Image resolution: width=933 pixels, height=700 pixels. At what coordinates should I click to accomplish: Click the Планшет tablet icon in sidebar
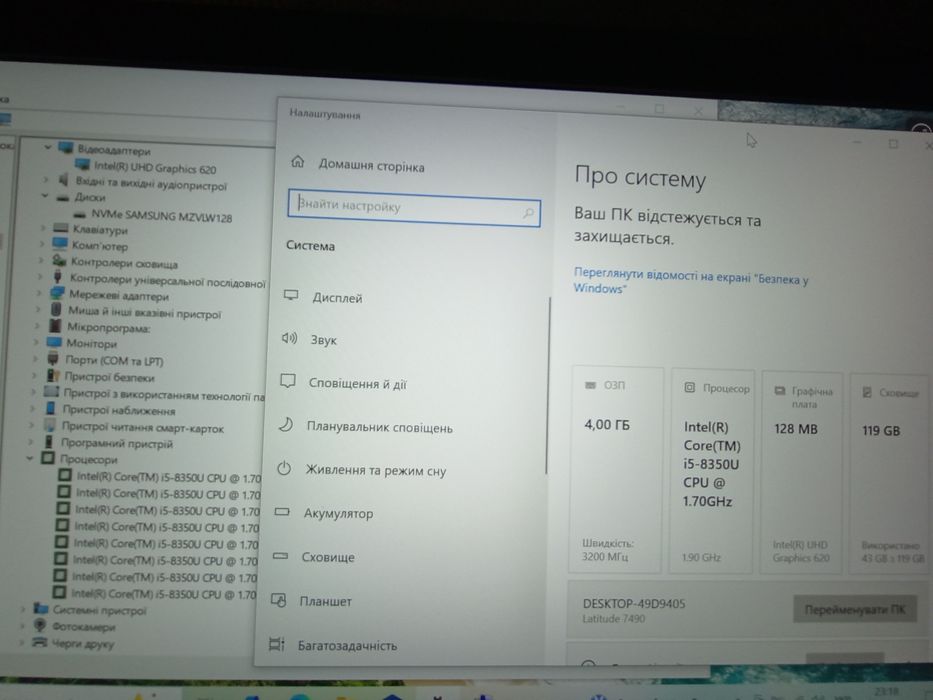278,600
